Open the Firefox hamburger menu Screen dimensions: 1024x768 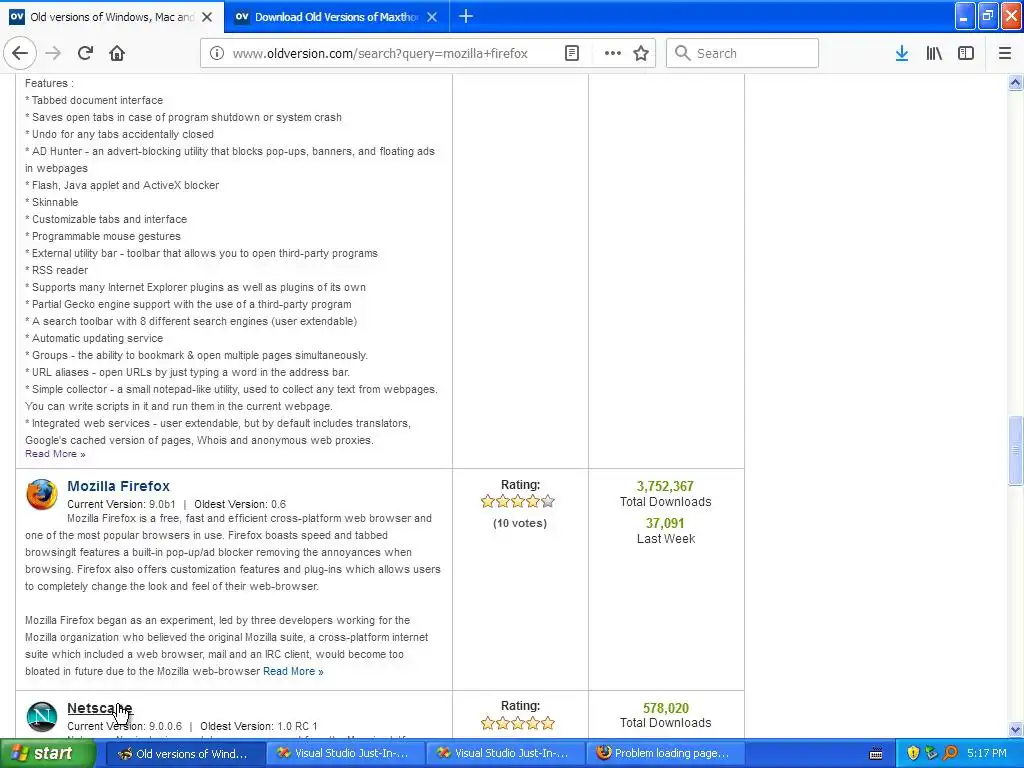tap(1004, 53)
